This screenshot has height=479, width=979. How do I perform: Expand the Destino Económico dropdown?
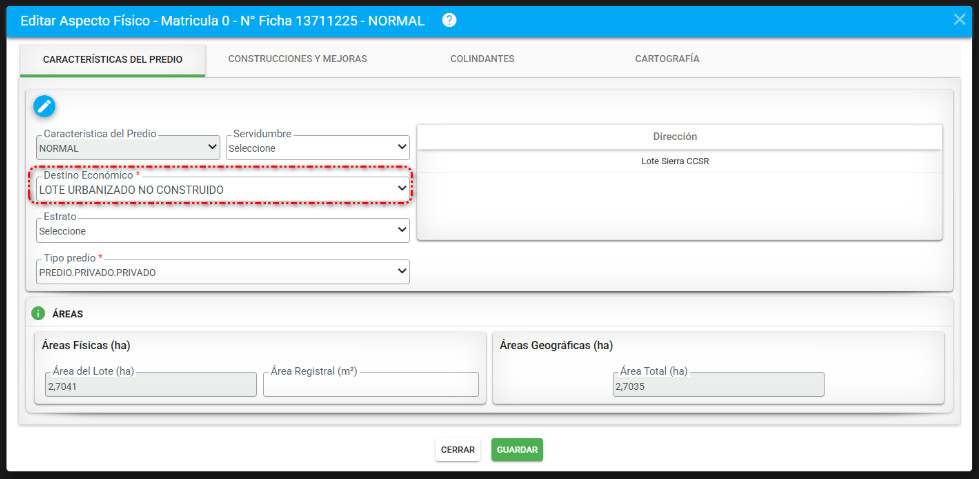[222, 189]
